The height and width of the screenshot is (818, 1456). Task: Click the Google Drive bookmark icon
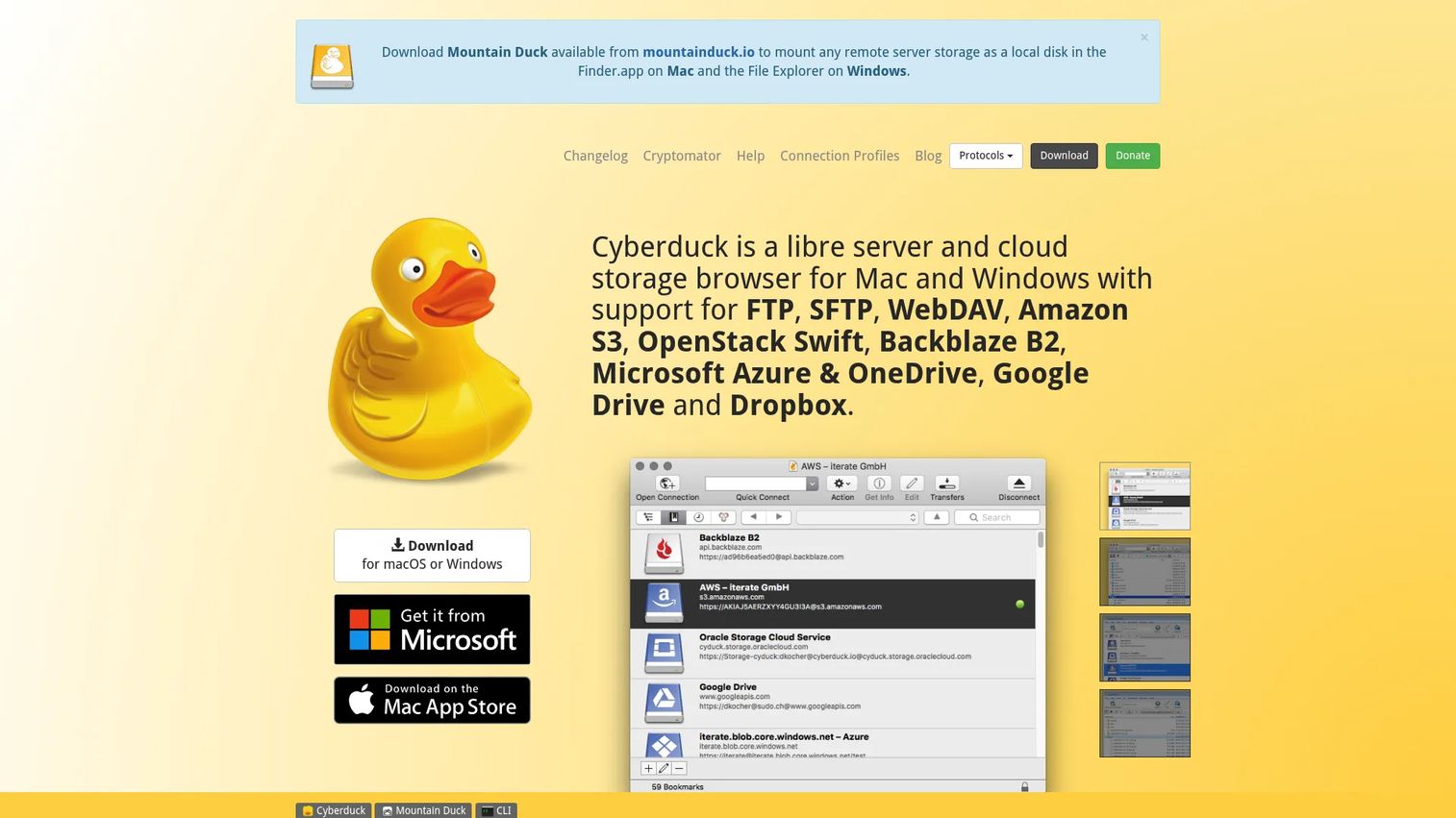[x=664, y=704]
